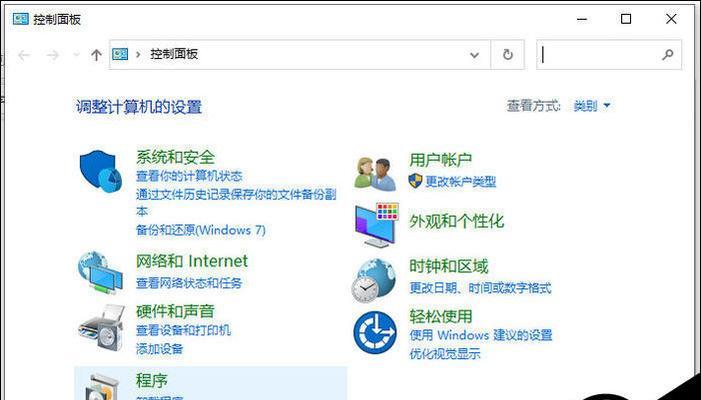Open the Network and Internet globe icon

pos(100,273)
